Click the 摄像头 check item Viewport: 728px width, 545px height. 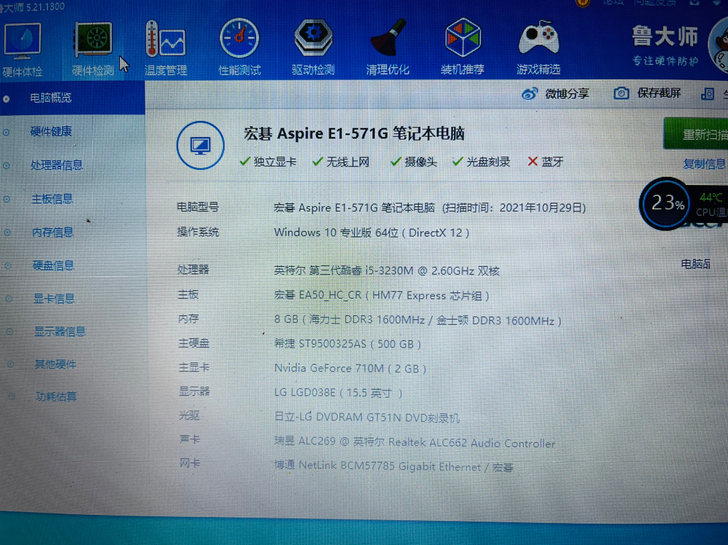(413, 162)
